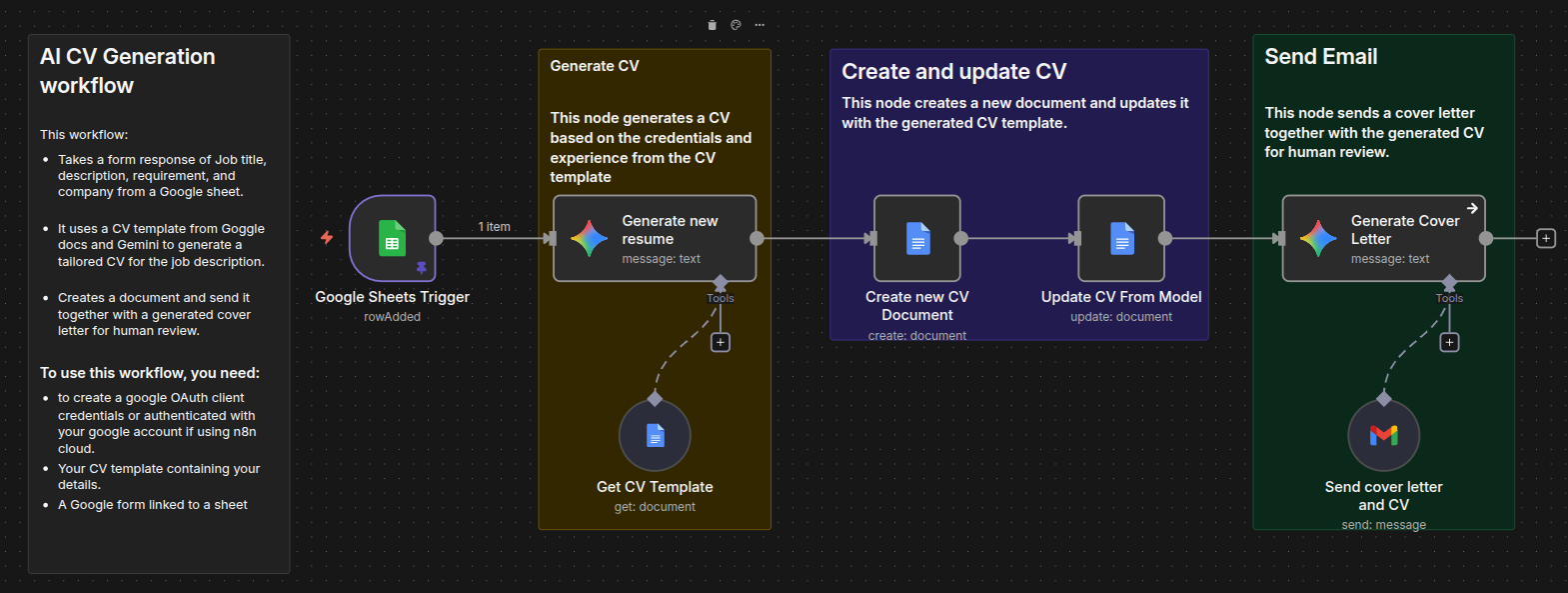Select the Gmail Send cover letter node
Viewport: 1568px width, 593px height.
[x=1383, y=435]
